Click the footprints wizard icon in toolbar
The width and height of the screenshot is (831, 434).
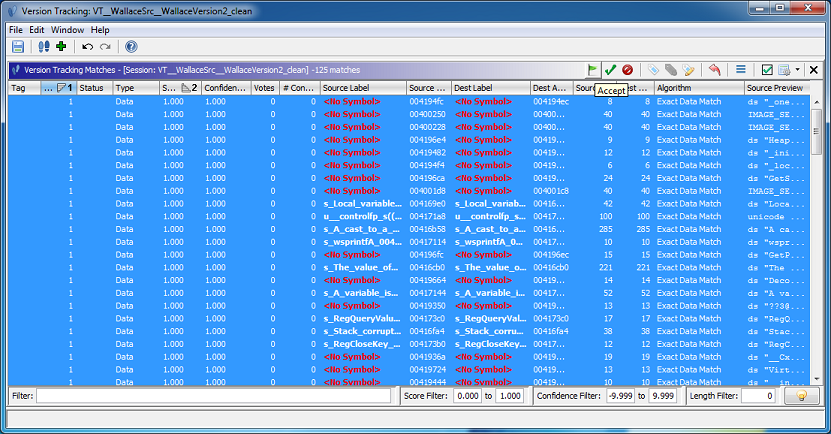pyautogui.click(x=43, y=47)
